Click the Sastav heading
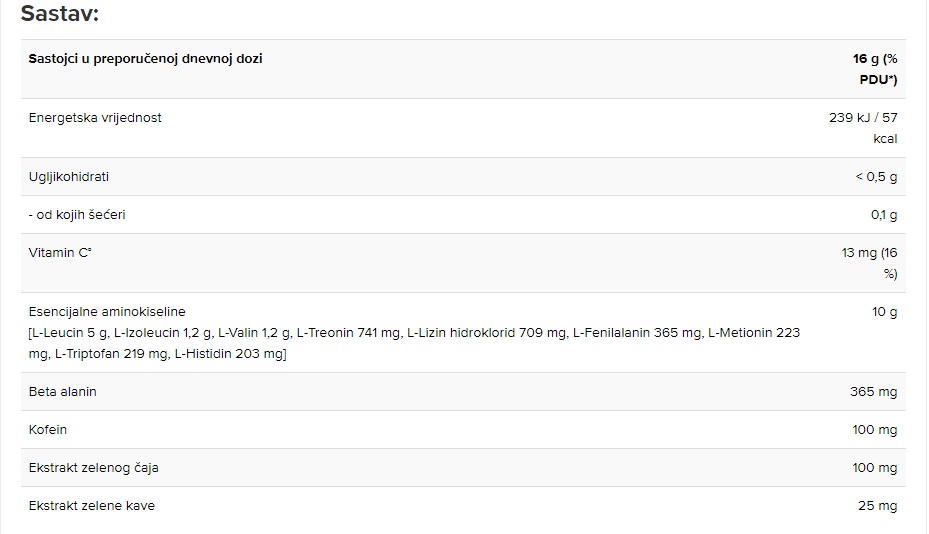Image resolution: width=929 pixels, height=534 pixels. click(60, 14)
